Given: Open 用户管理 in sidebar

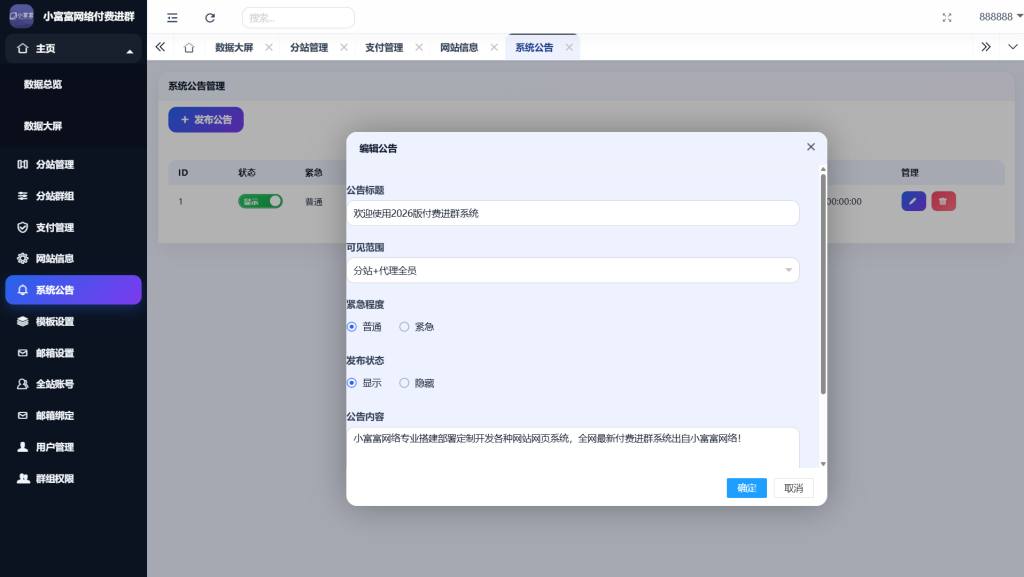Looking at the screenshot, I should tap(73, 447).
